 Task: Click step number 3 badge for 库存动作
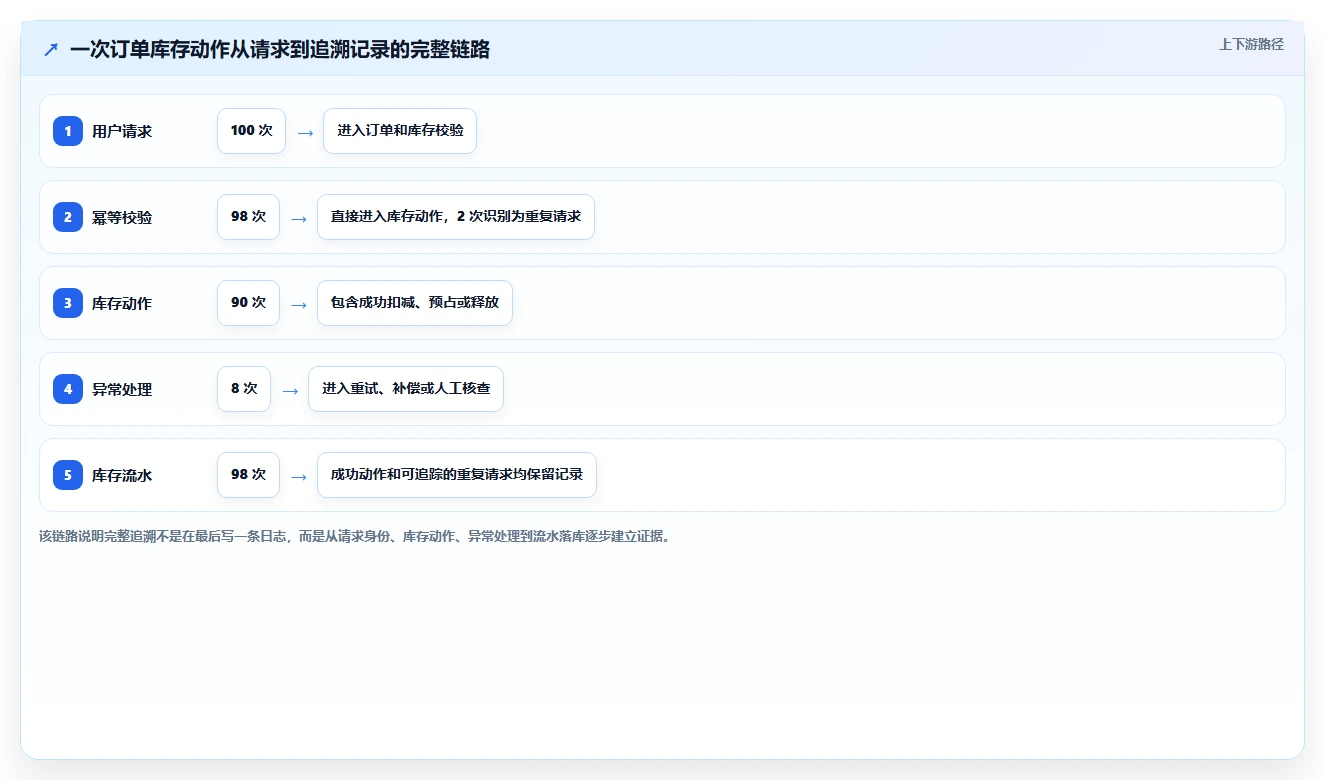click(68, 303)
